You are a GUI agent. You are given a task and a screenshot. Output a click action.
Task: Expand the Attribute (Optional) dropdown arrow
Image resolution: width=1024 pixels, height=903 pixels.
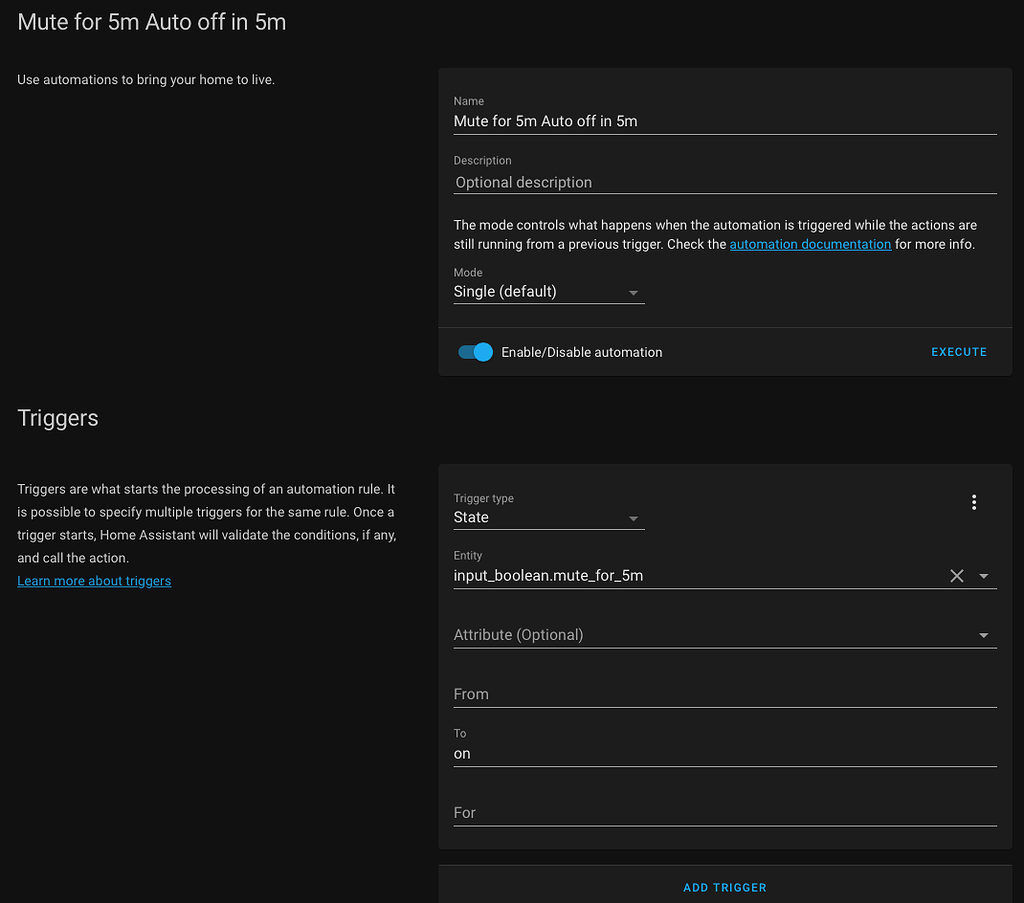pos(984,635)
